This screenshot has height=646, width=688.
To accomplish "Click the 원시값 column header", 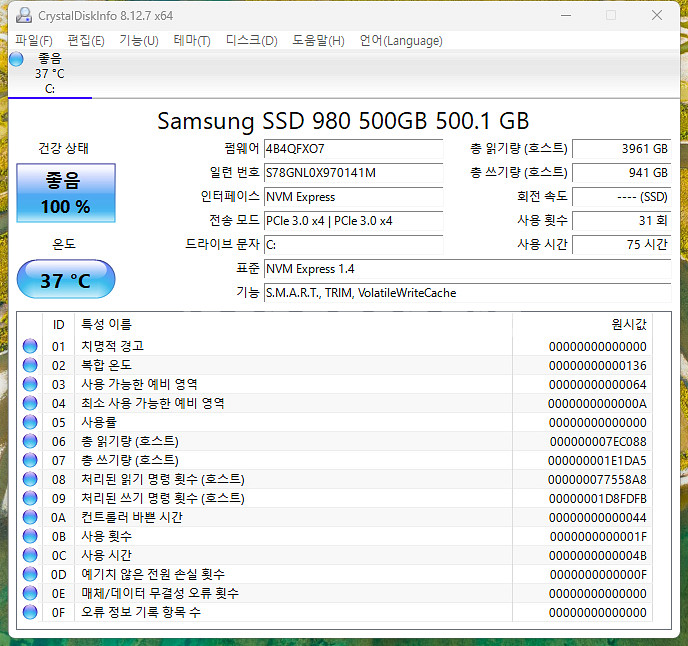I will 582,325.
